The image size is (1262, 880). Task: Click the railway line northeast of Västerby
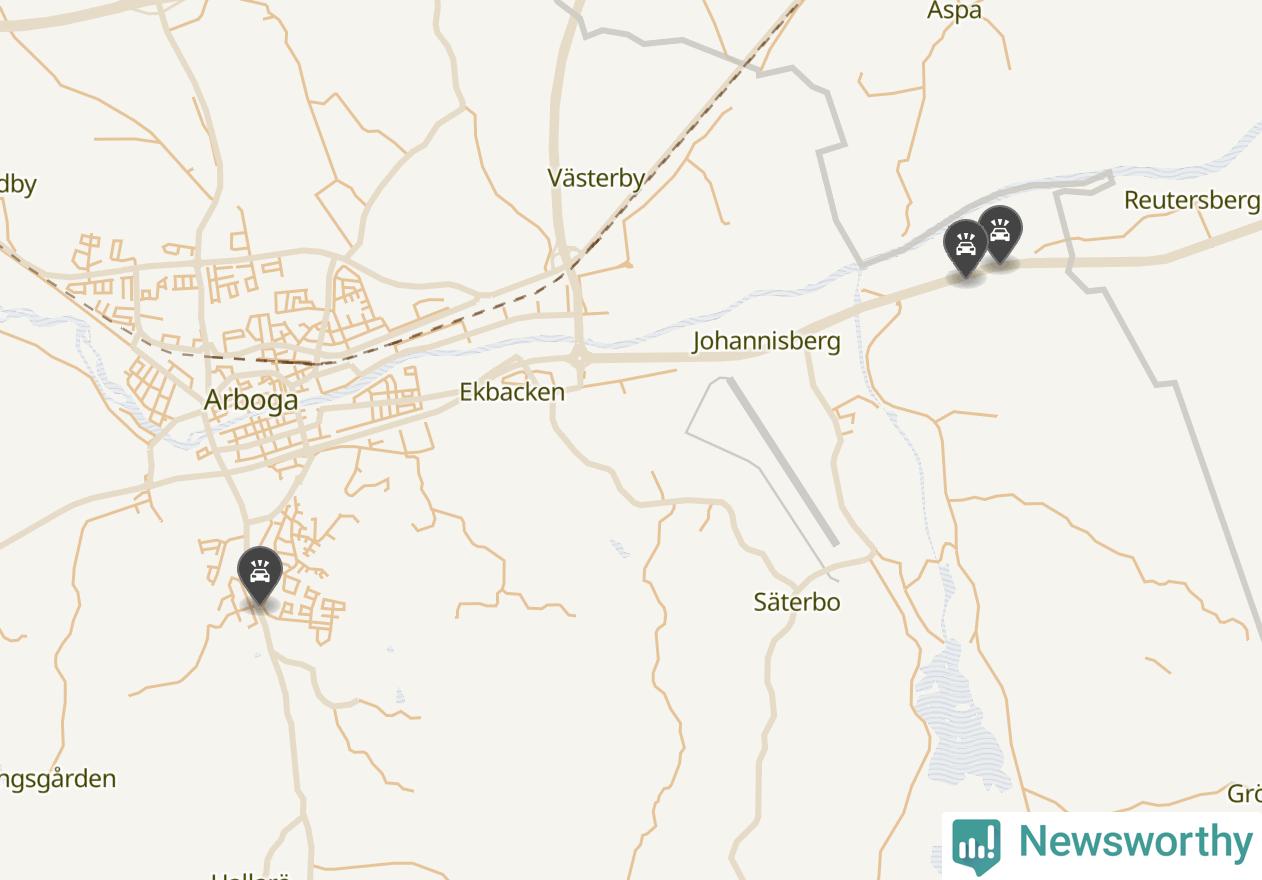(x=690, y=130)
